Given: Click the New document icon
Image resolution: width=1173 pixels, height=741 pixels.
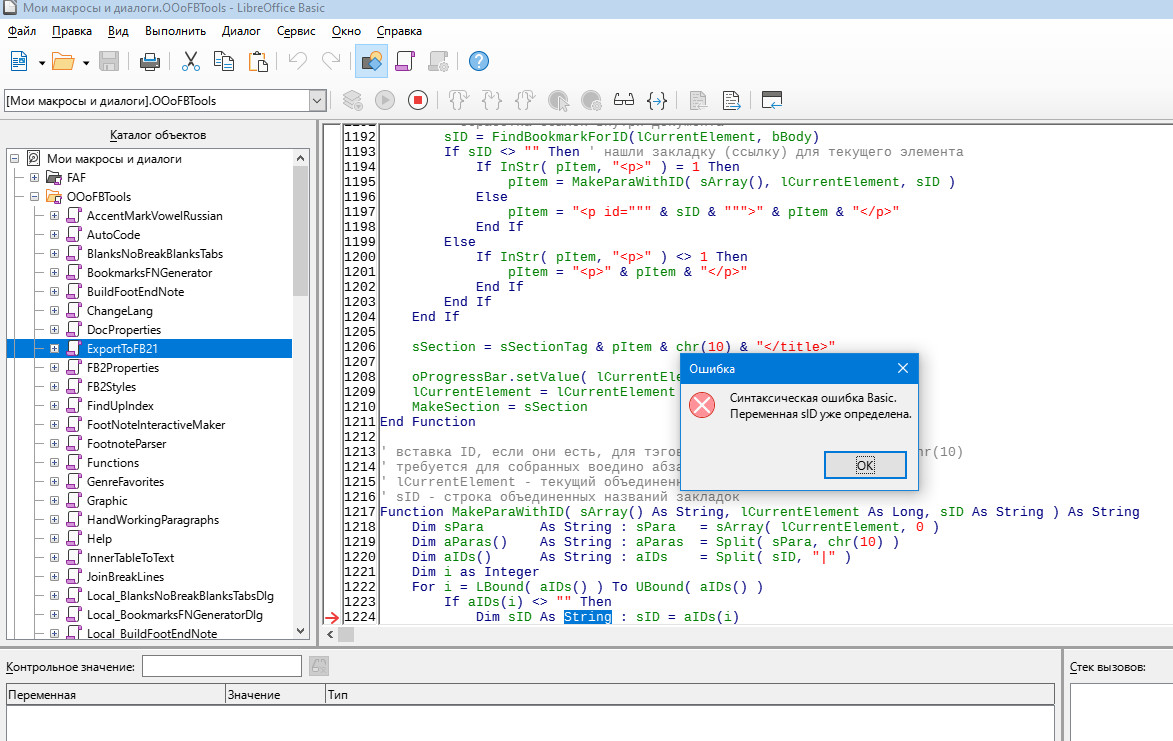Looking at the screenshot, I should point(19,61).
